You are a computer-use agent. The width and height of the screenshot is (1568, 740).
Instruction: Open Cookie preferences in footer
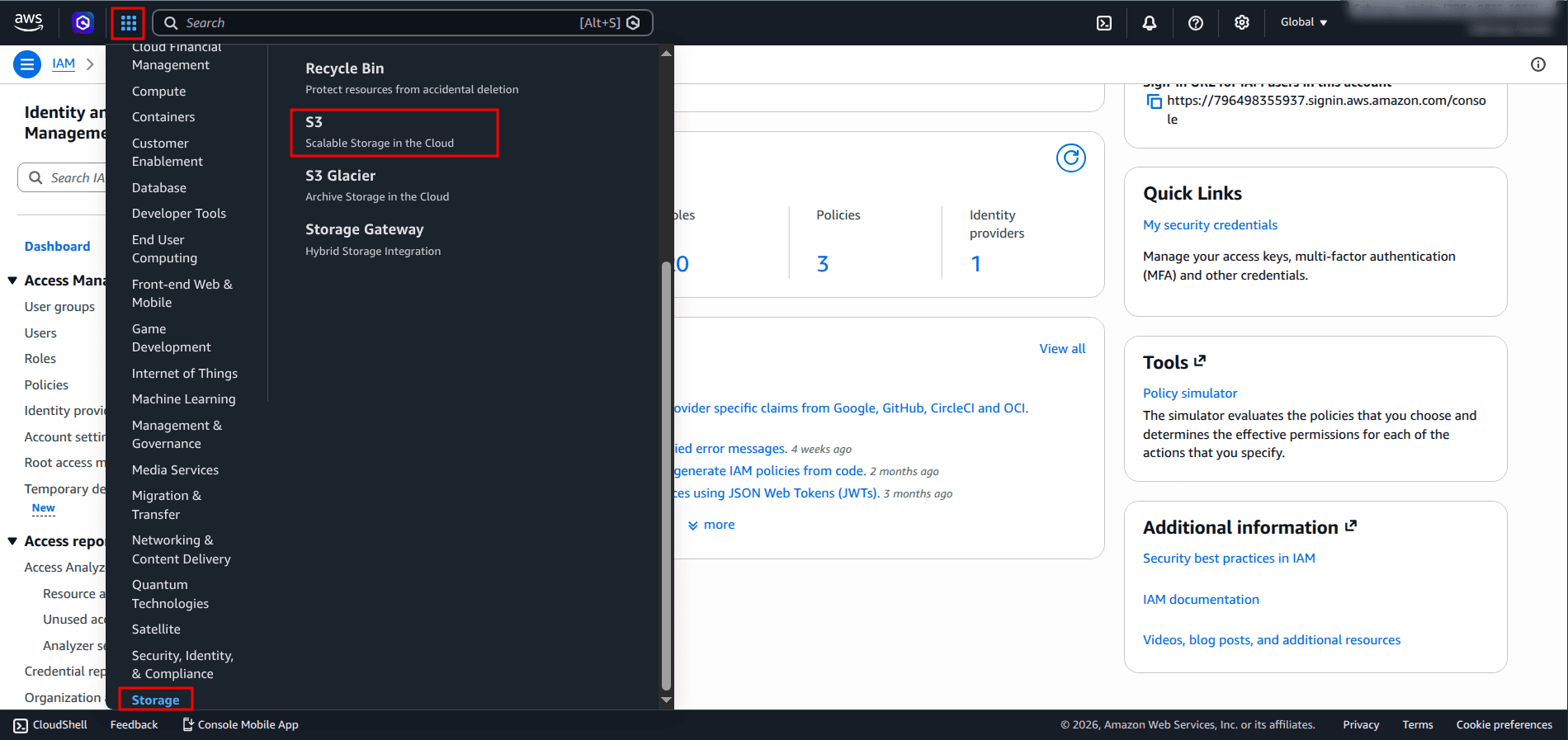(x=1504, y=724)
